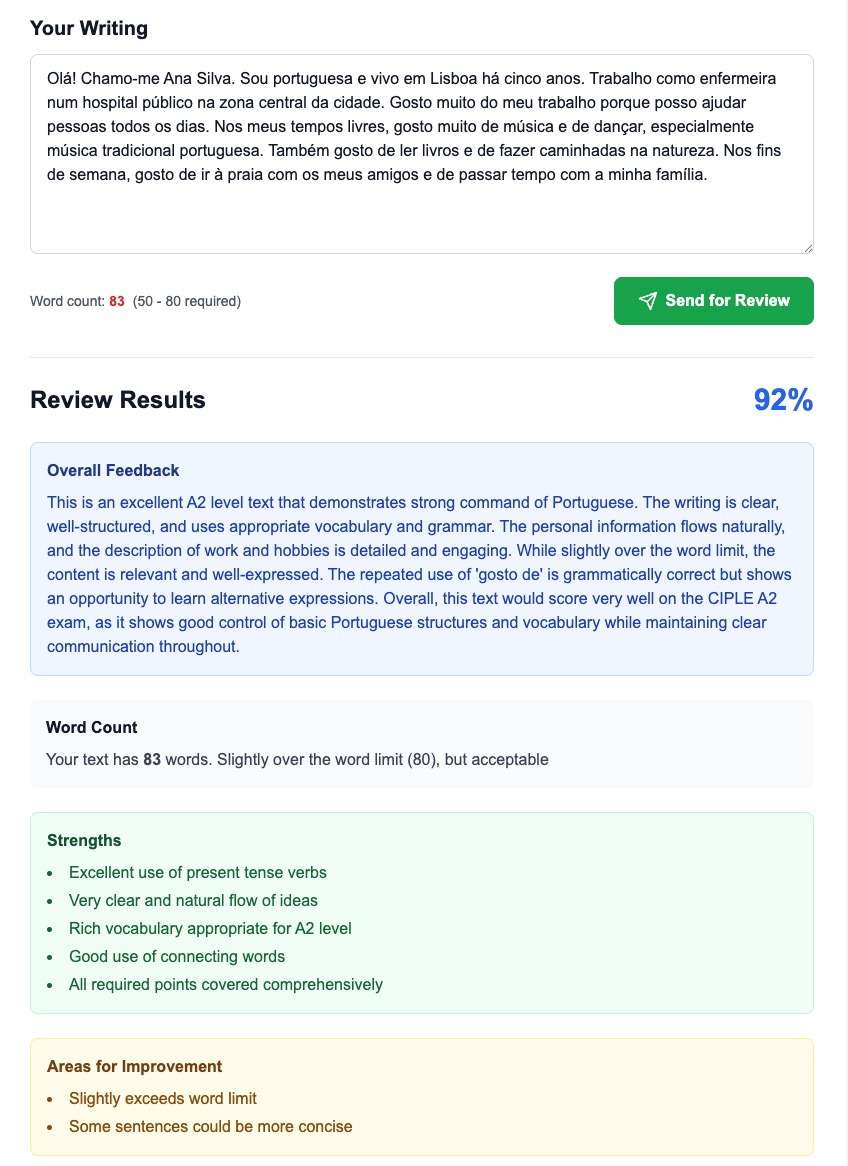Click the paper plane send icon
Screen dimensions: 848x1166
648,300
